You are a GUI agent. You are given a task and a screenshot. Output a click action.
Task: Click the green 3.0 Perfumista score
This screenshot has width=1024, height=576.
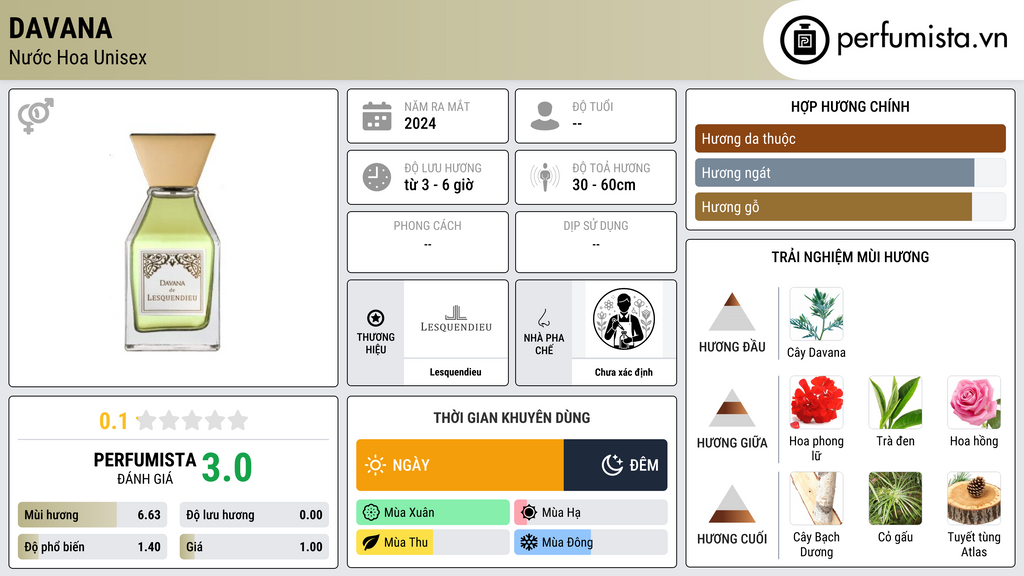[227, 468]
